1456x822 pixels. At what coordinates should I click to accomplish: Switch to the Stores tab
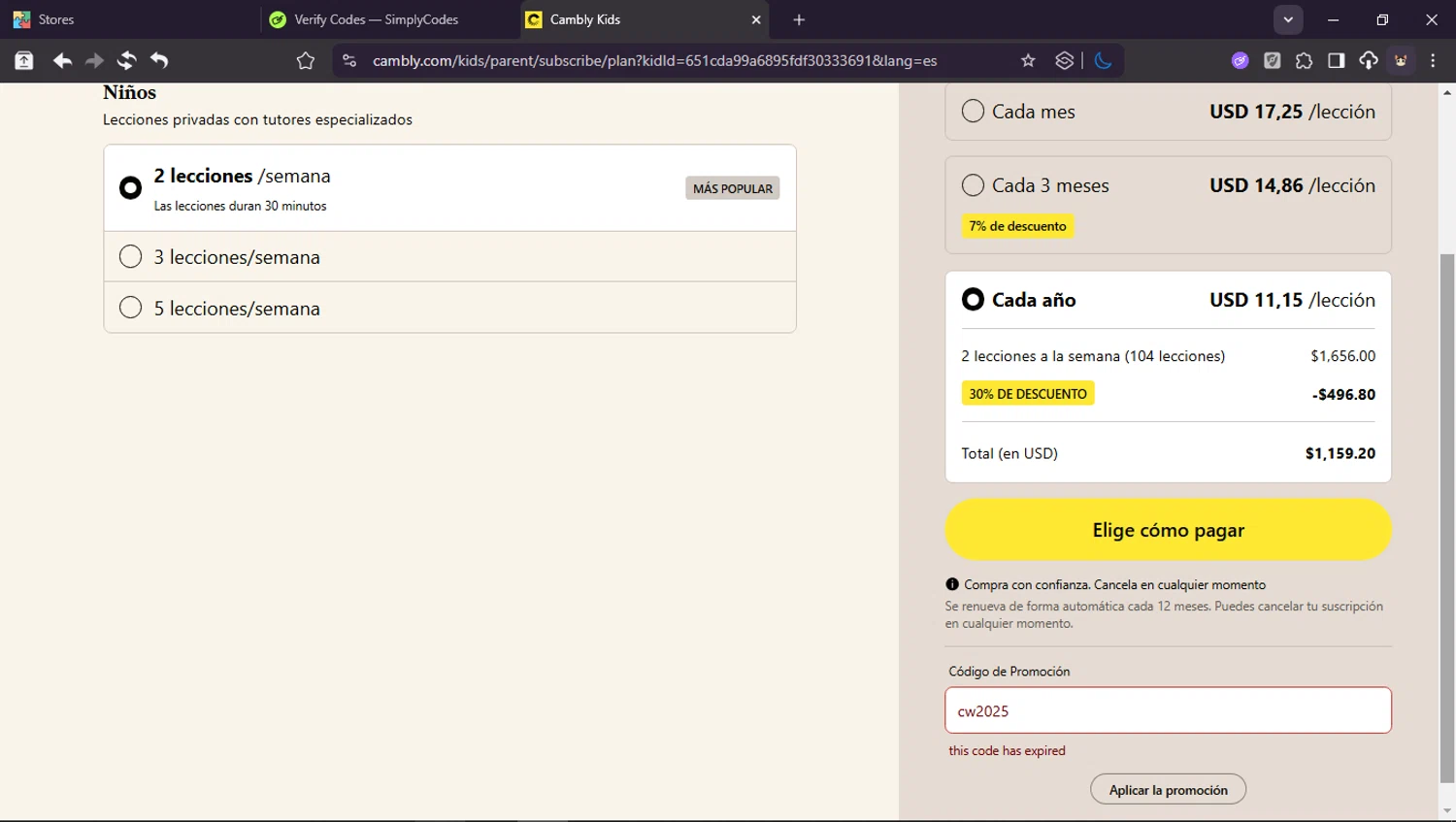point(128,19)
